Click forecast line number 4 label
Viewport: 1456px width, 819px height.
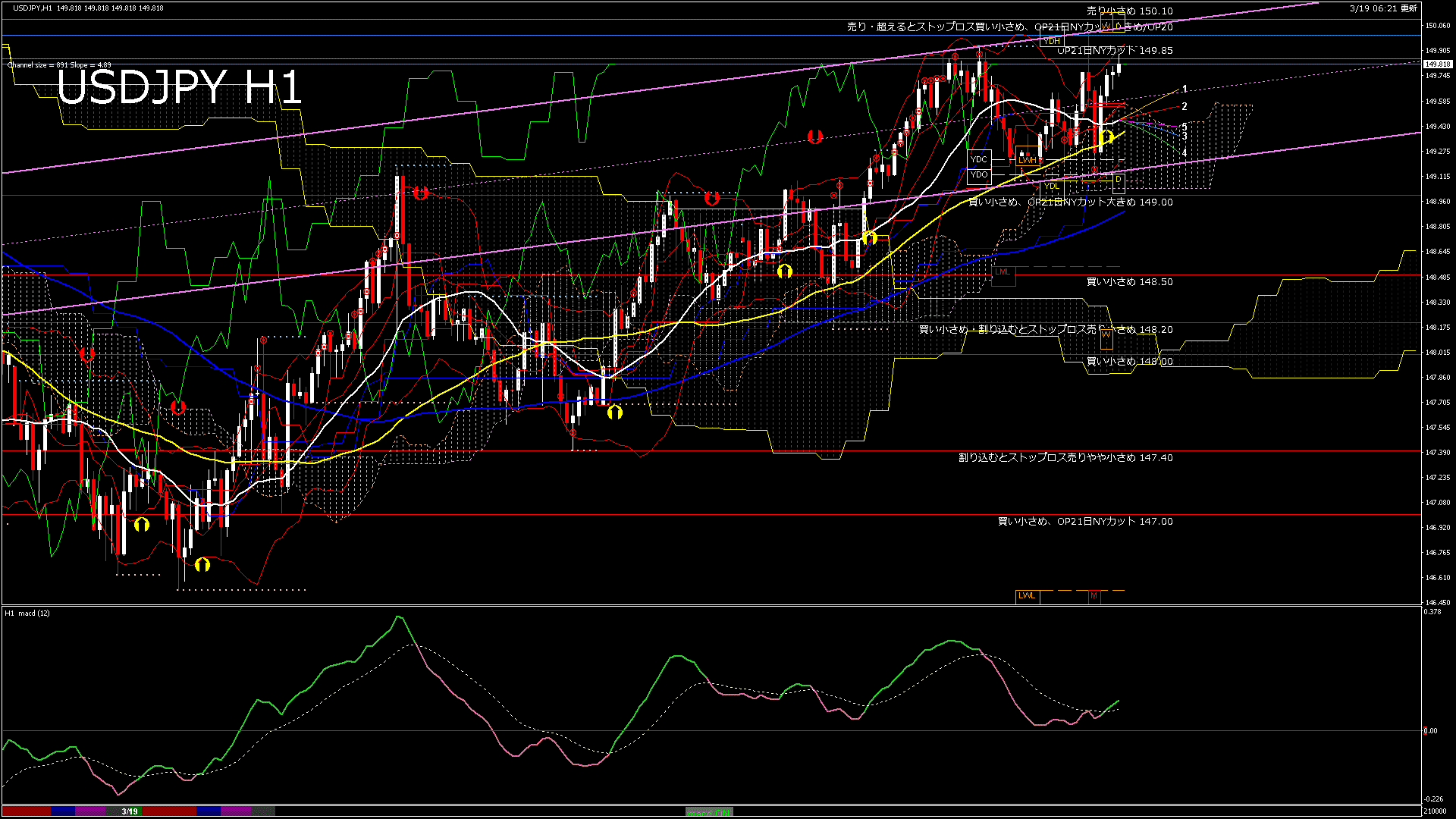pos(1185,153)
